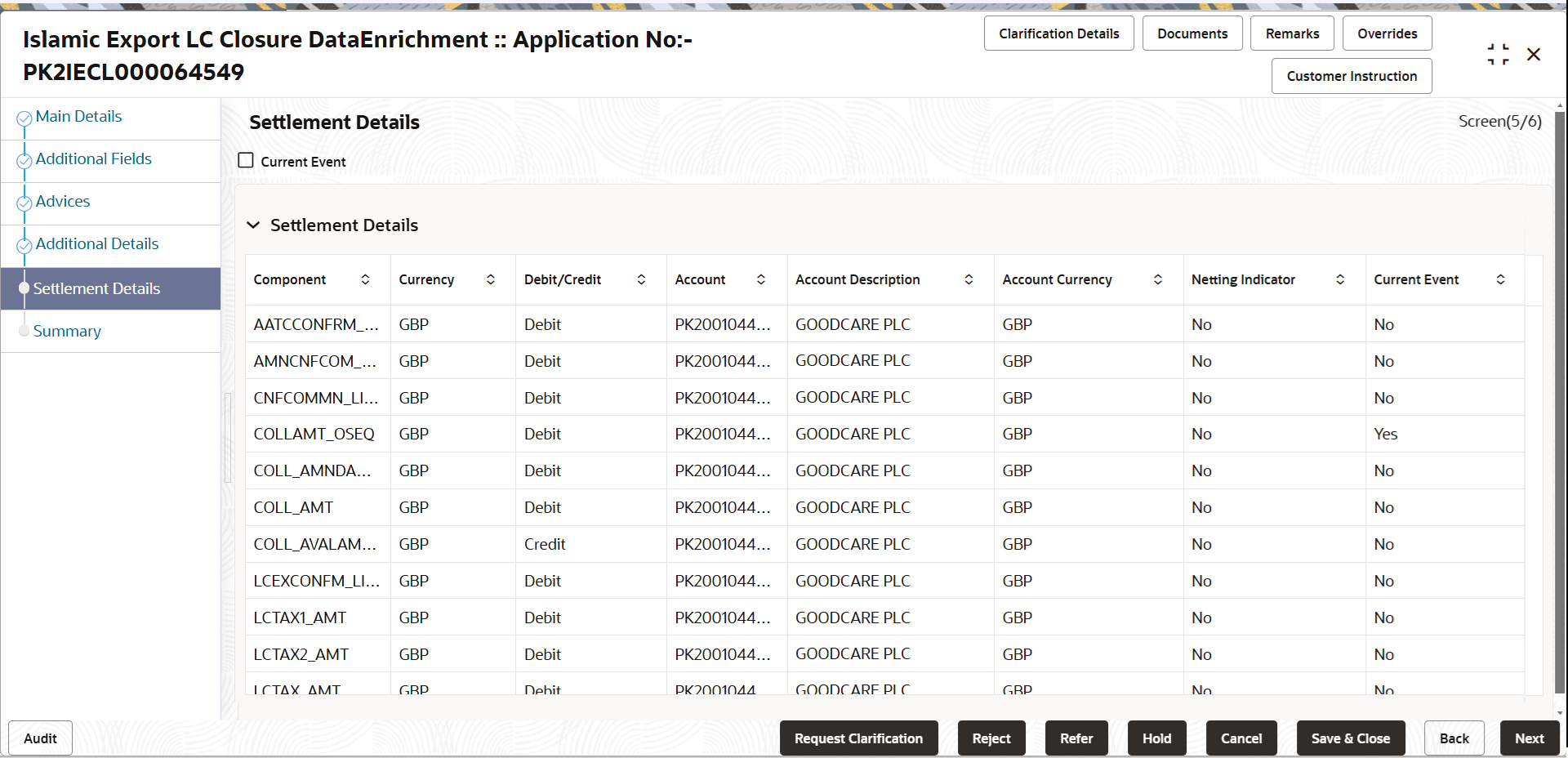Image resolution: width=1568 pixels, height=758 pixels.
Task: View Overrides
Action: [1387, 33]
